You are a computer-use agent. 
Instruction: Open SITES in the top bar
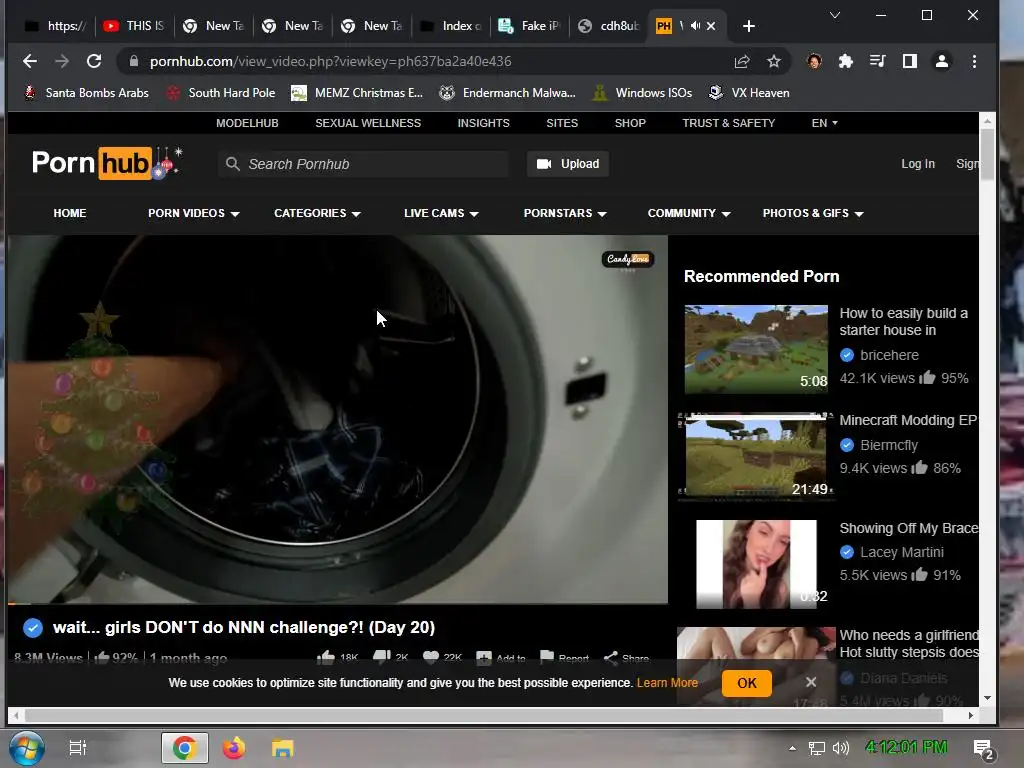point(562,123)
